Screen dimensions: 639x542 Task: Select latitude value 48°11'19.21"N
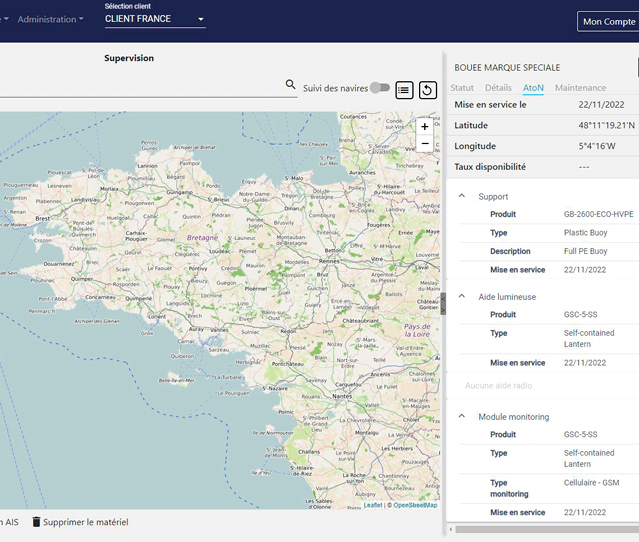(x=606, y=125)
